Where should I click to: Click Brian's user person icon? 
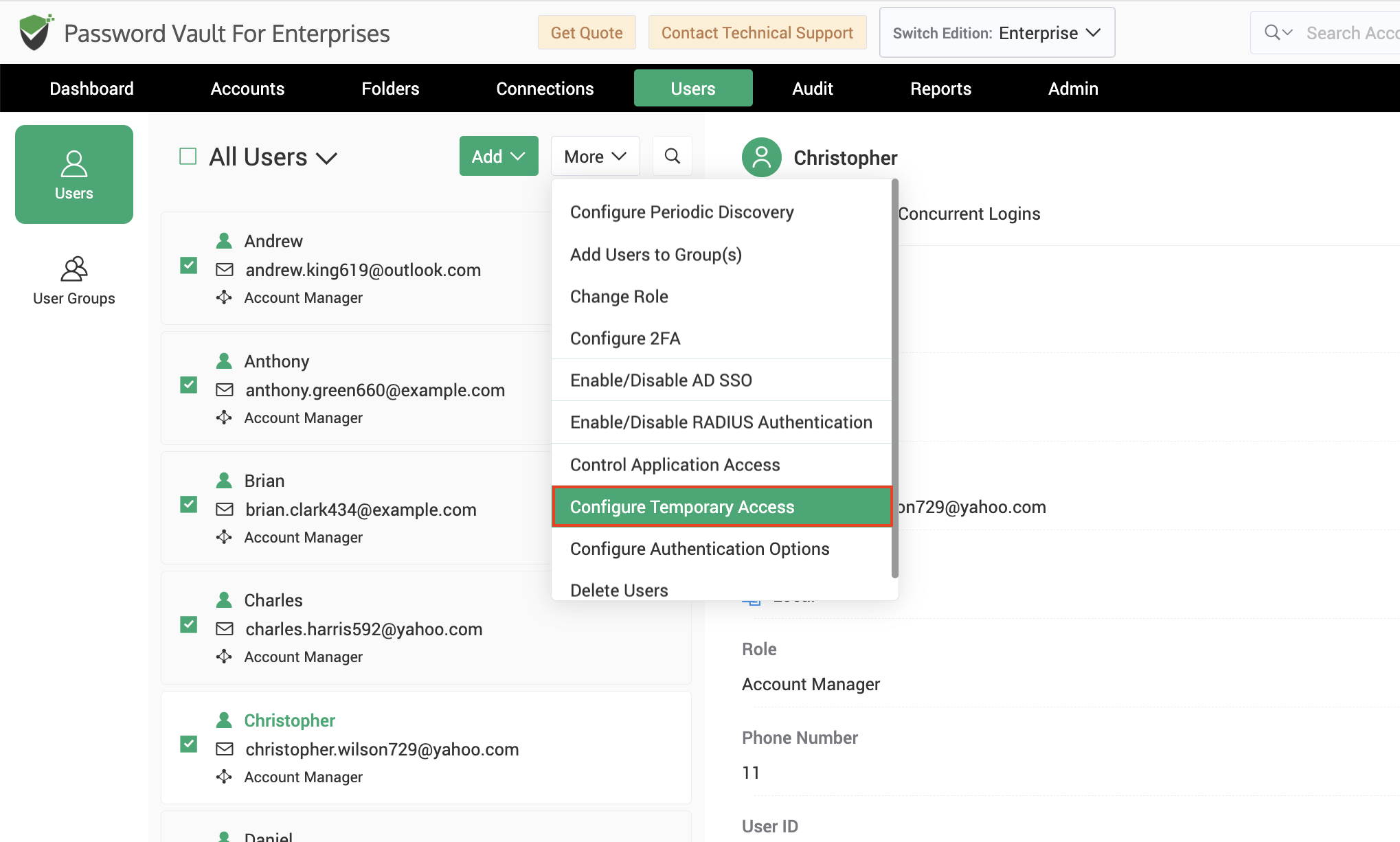(224, 480)
